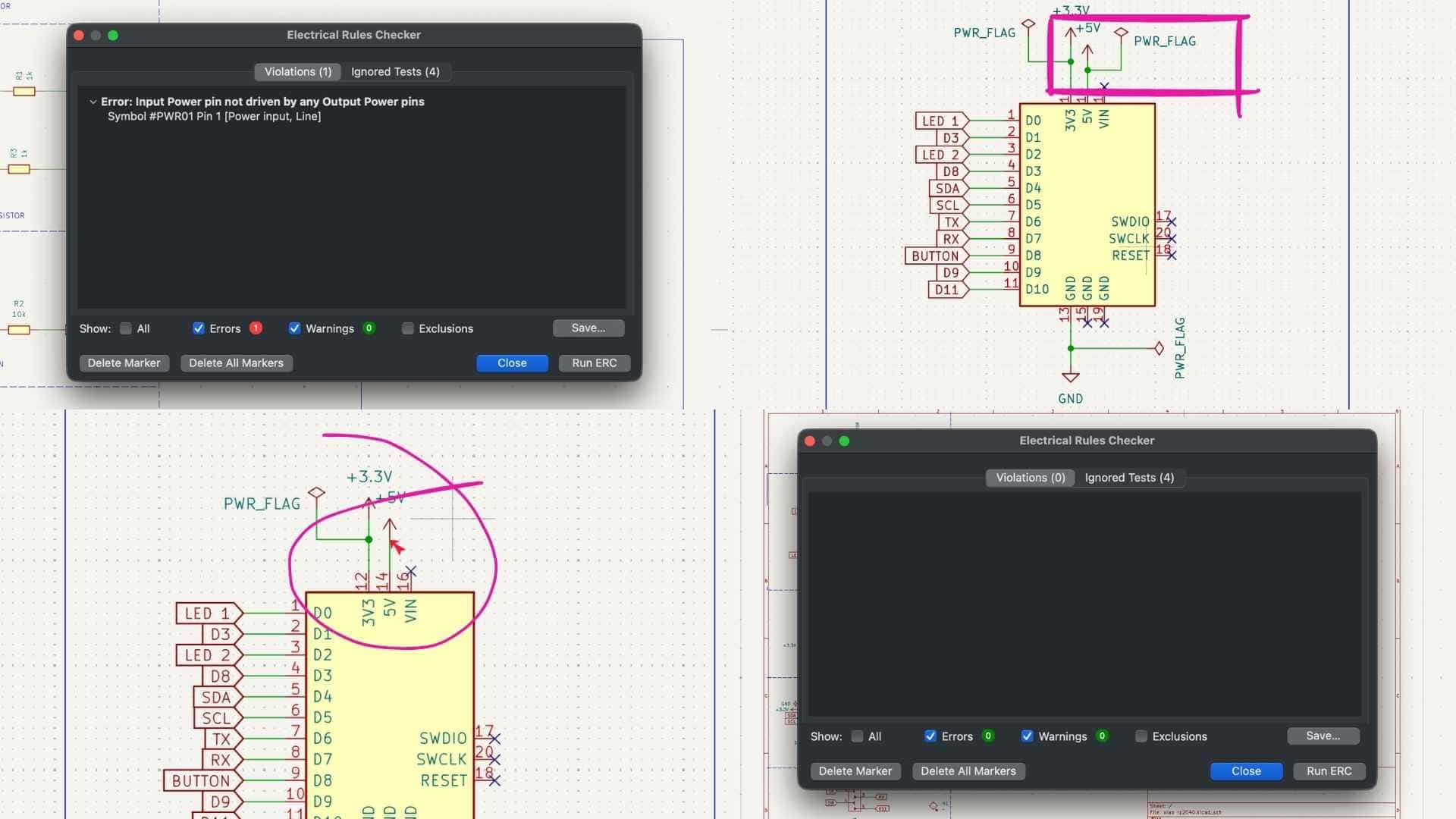Click the Save... button in the Violations (1) dialog
The width and height of the screenshot is (1456, 819).
588,328
